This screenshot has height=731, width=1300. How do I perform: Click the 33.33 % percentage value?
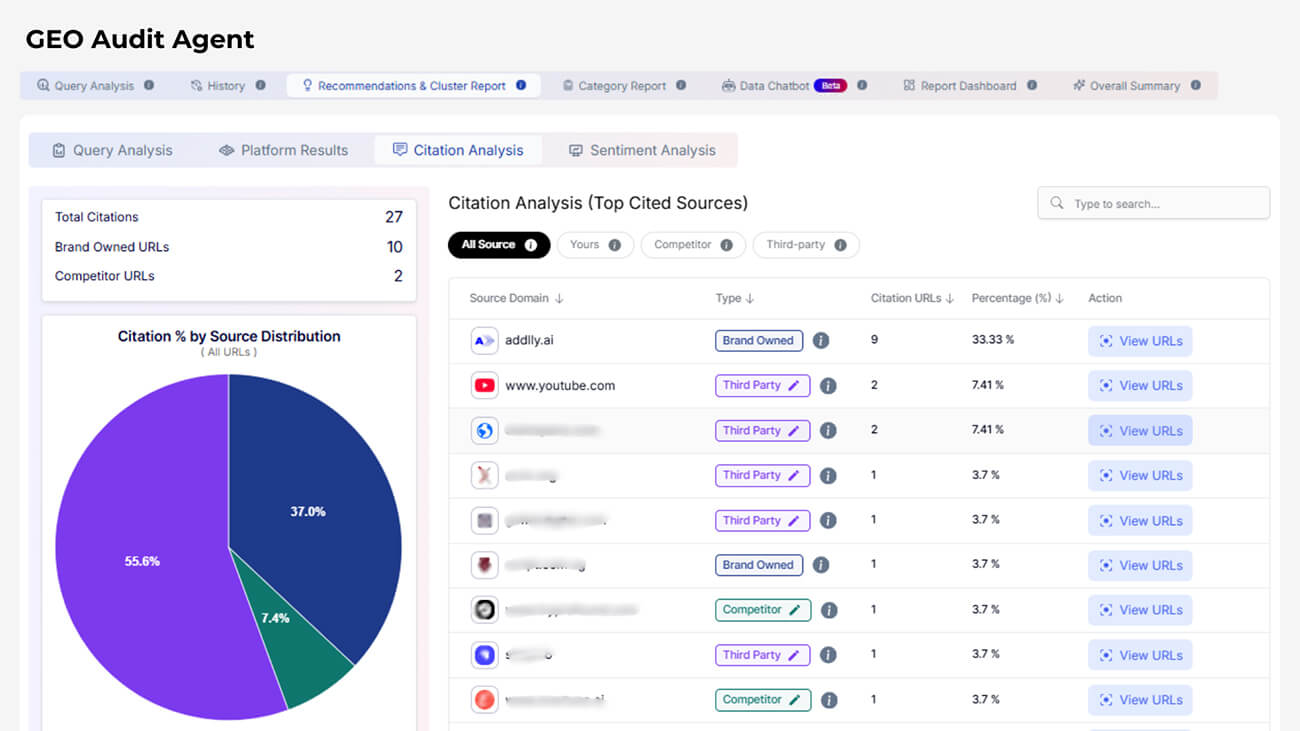click(993, 340)
